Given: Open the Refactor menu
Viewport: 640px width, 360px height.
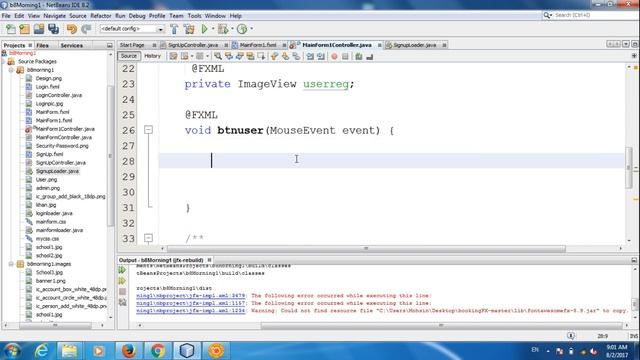Looking at the screenshot, I should [101, 16].
